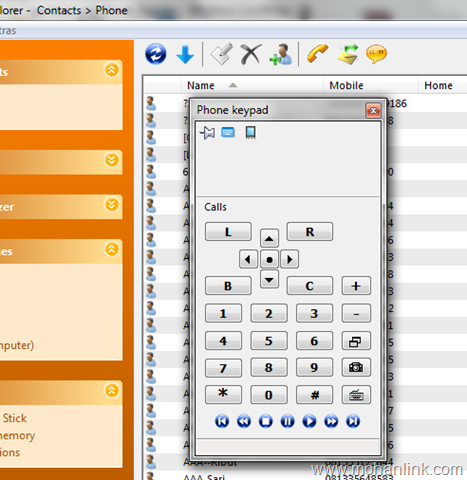Click the blue download arrow icon
Screen dimensions: 467x480
(x=185, y=55)
